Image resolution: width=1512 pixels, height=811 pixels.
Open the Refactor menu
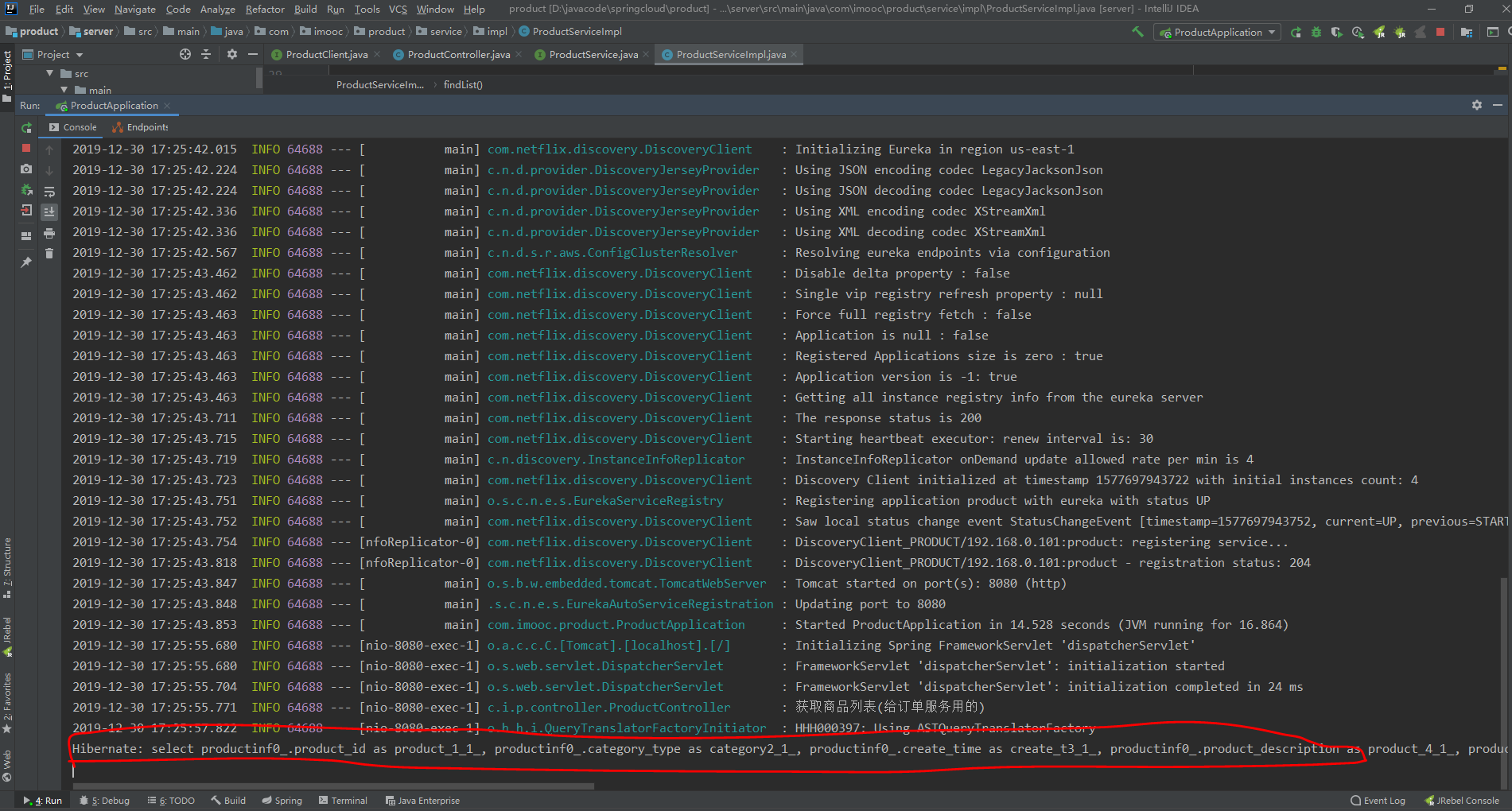click(x=265, y=9)
